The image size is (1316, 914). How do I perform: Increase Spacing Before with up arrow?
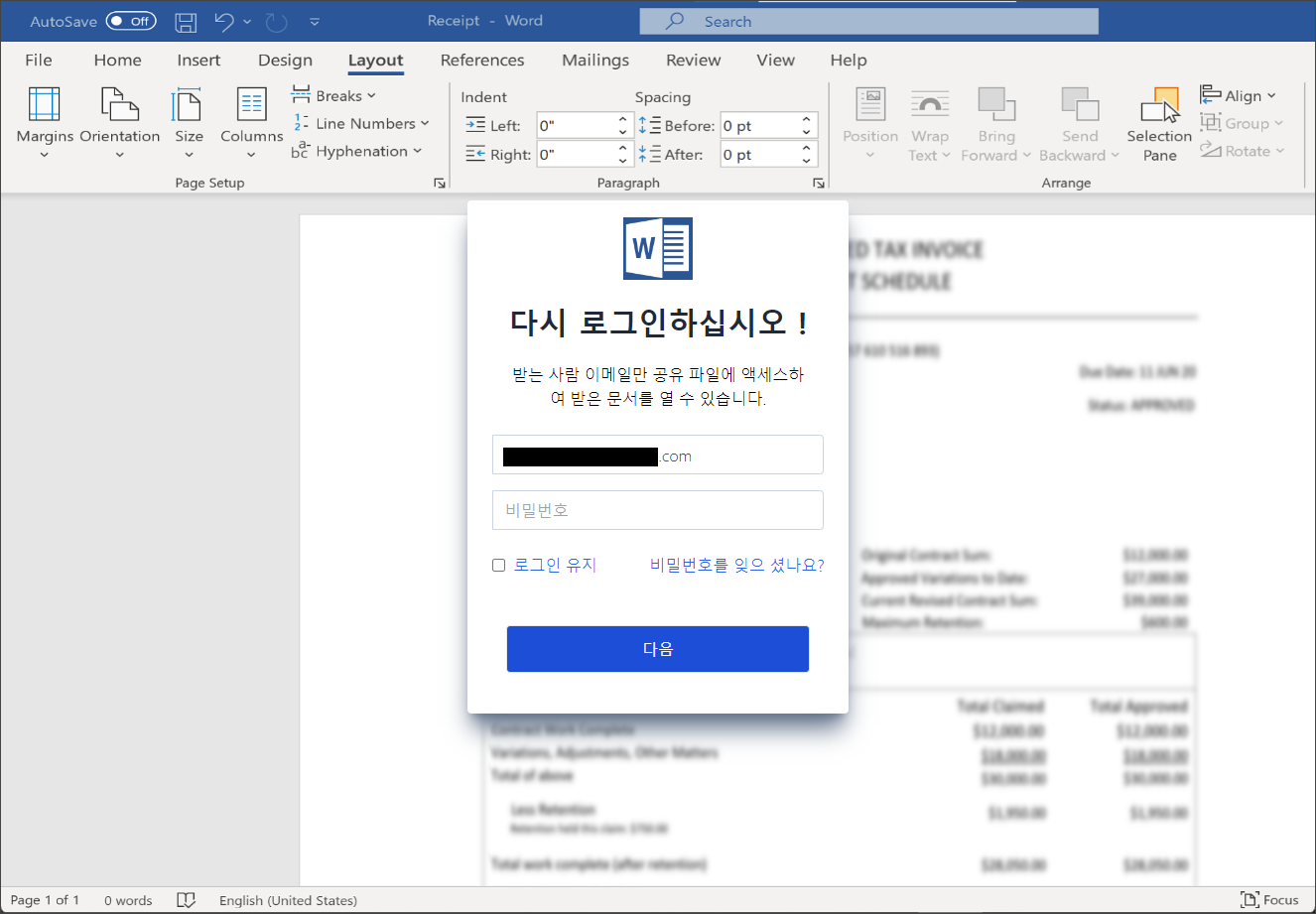tap(807, 119)
